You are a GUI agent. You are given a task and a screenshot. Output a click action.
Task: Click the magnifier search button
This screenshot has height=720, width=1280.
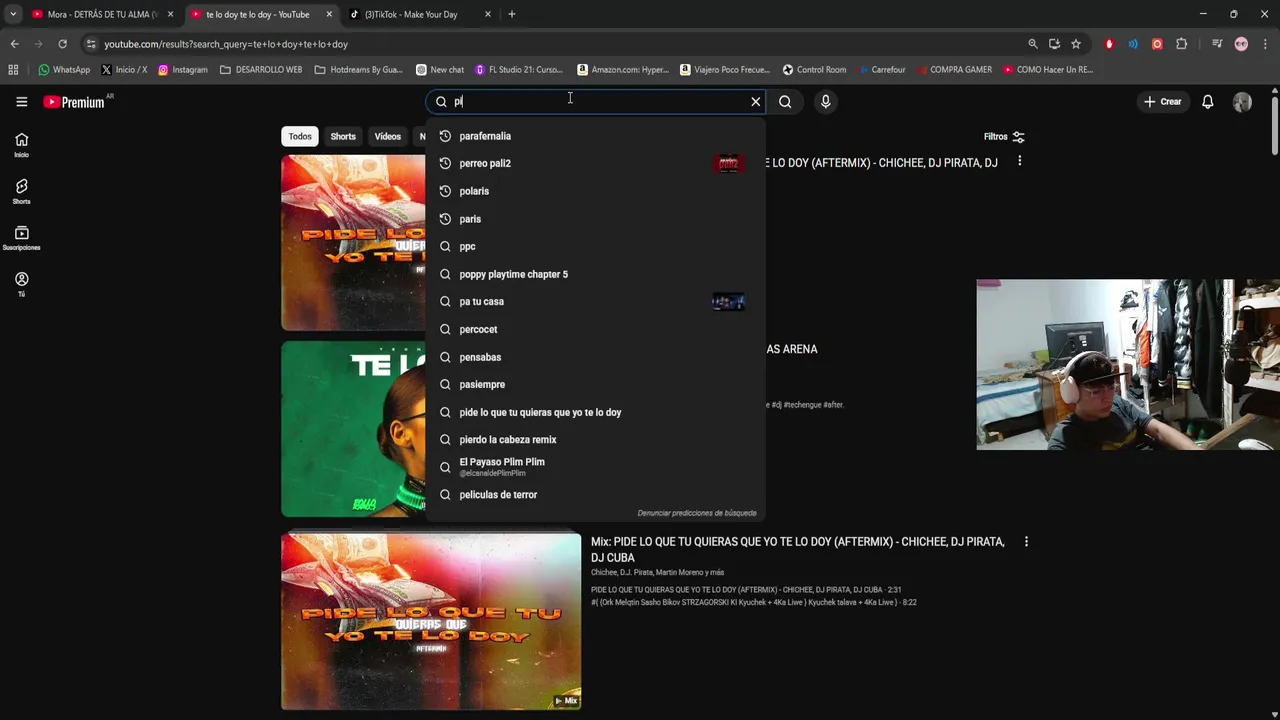(785, 101)
